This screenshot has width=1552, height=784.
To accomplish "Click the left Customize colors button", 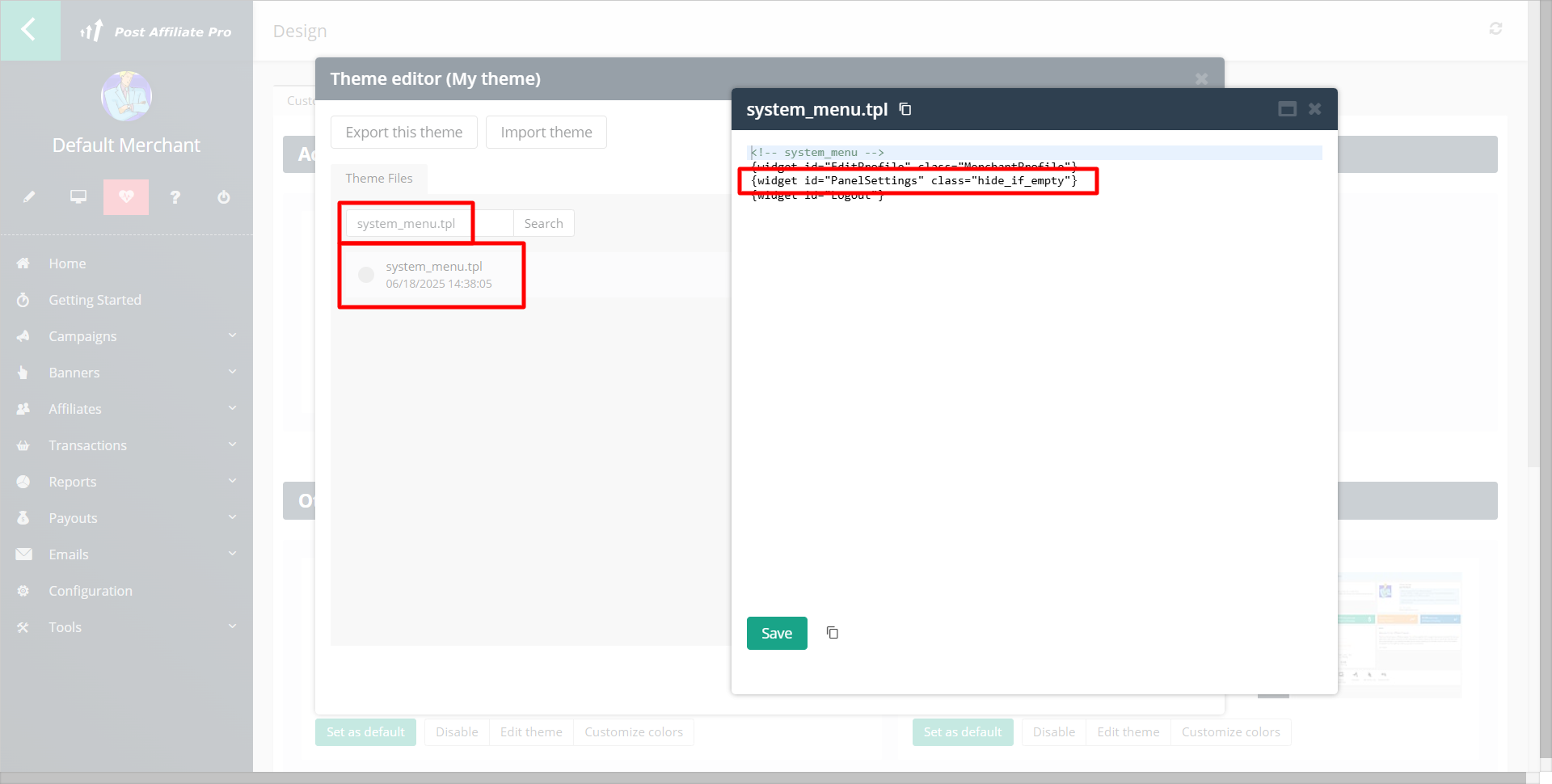I will point(634,732).
